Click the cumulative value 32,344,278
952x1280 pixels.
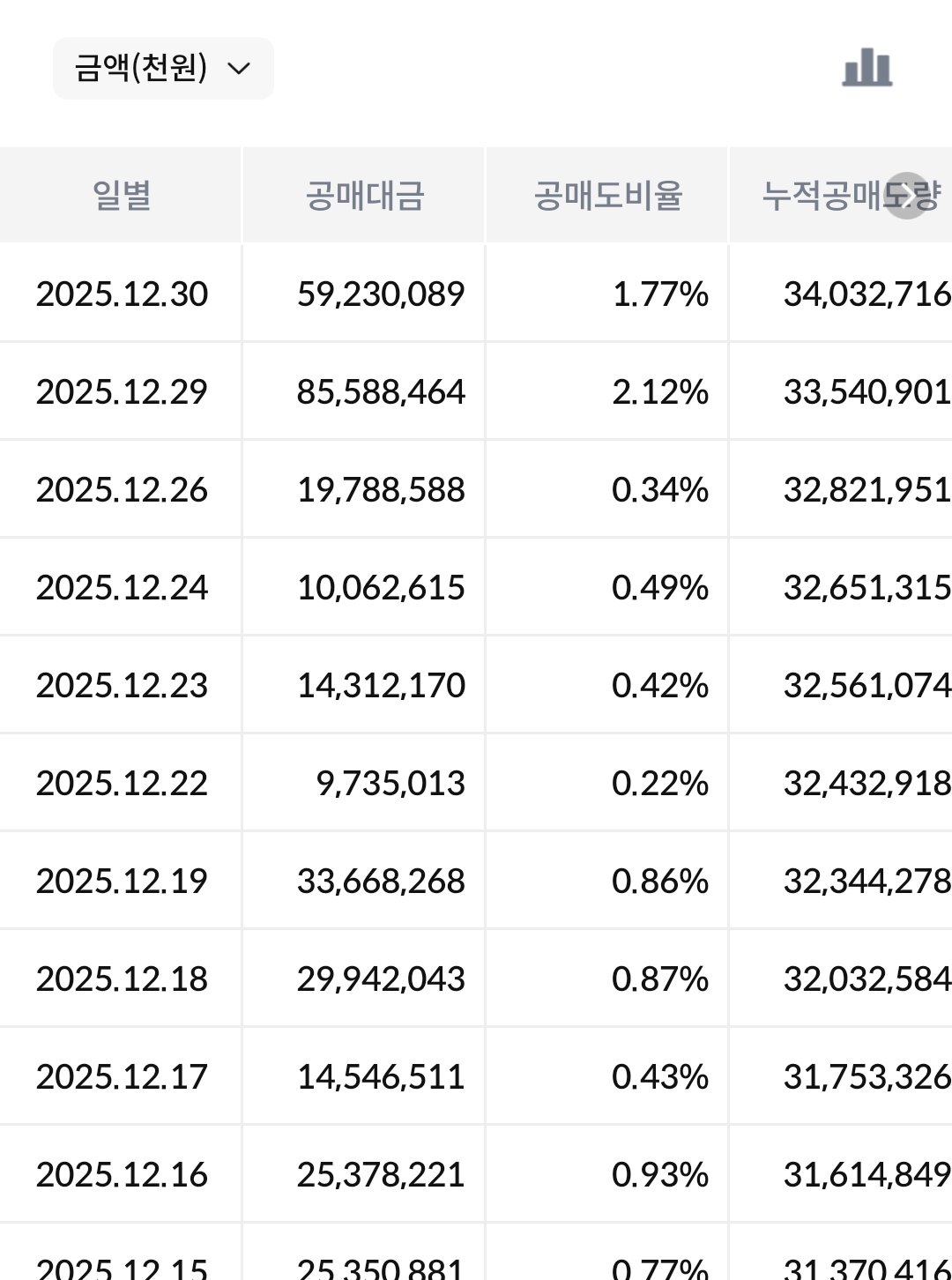click(x=867, y=881)
